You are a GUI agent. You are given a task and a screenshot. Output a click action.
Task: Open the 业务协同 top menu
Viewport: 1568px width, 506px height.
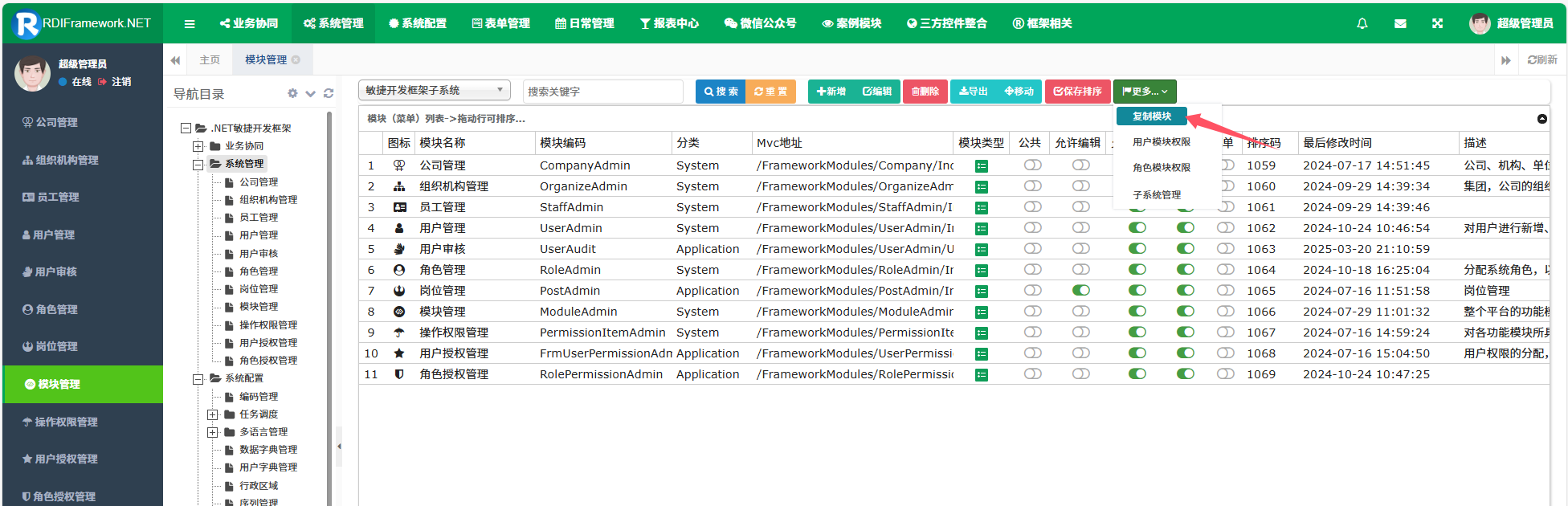click(x=249, y=24)
